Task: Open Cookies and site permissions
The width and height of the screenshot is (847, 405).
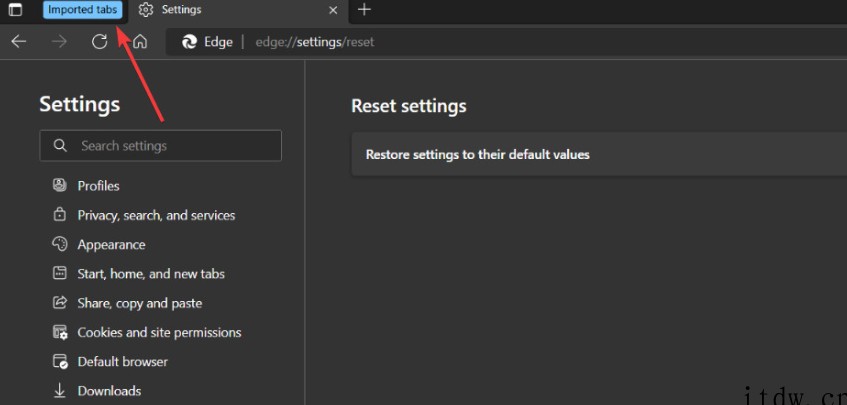Action: [159, 332]
